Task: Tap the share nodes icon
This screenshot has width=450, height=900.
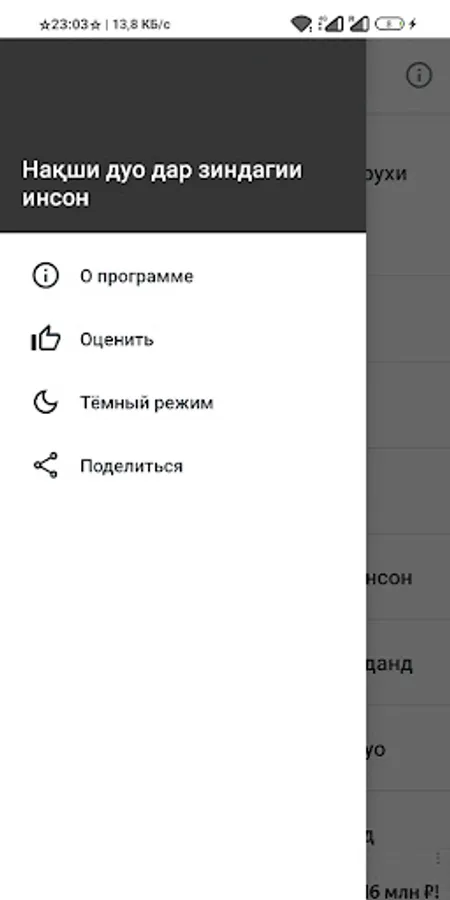Action: tap(45, 465)
